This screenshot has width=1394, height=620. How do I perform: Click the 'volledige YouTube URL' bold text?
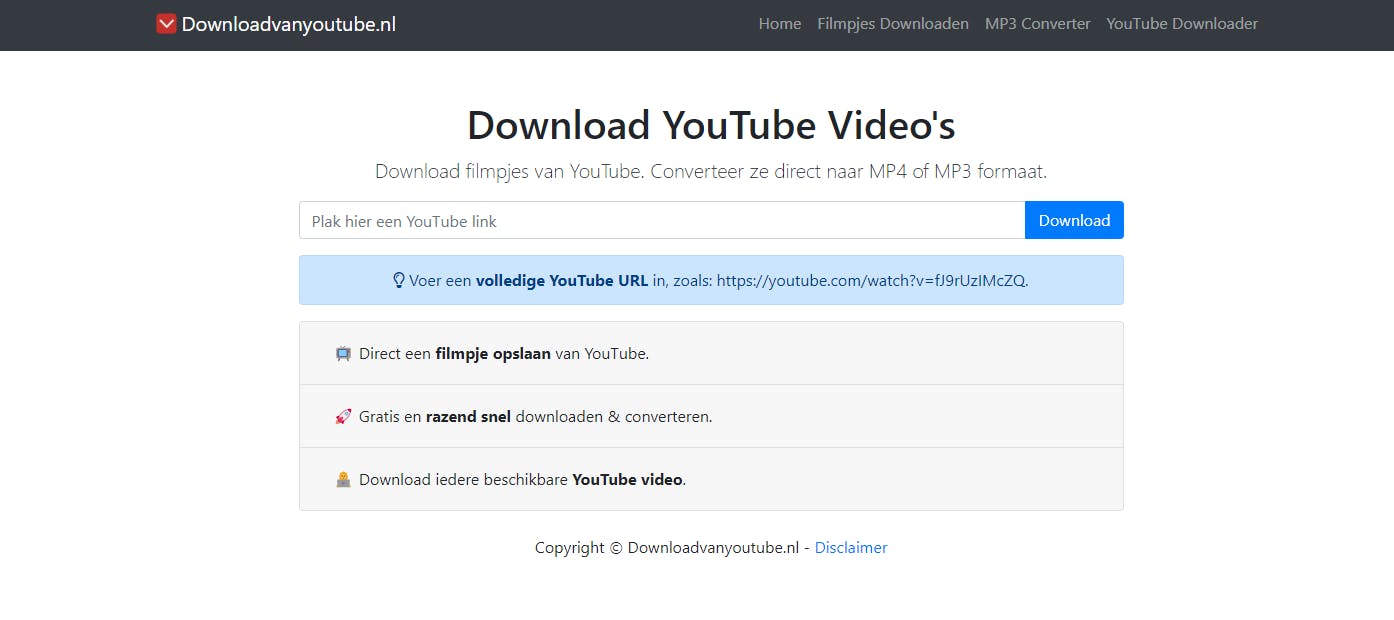point(562,281)
